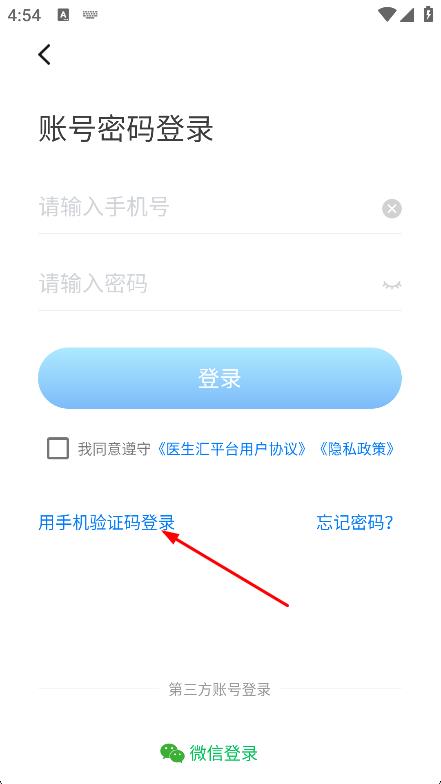Open the 《隐私政策》 link
The height and width of the screenshot is (784, 441).
click(x=357, y=448)
